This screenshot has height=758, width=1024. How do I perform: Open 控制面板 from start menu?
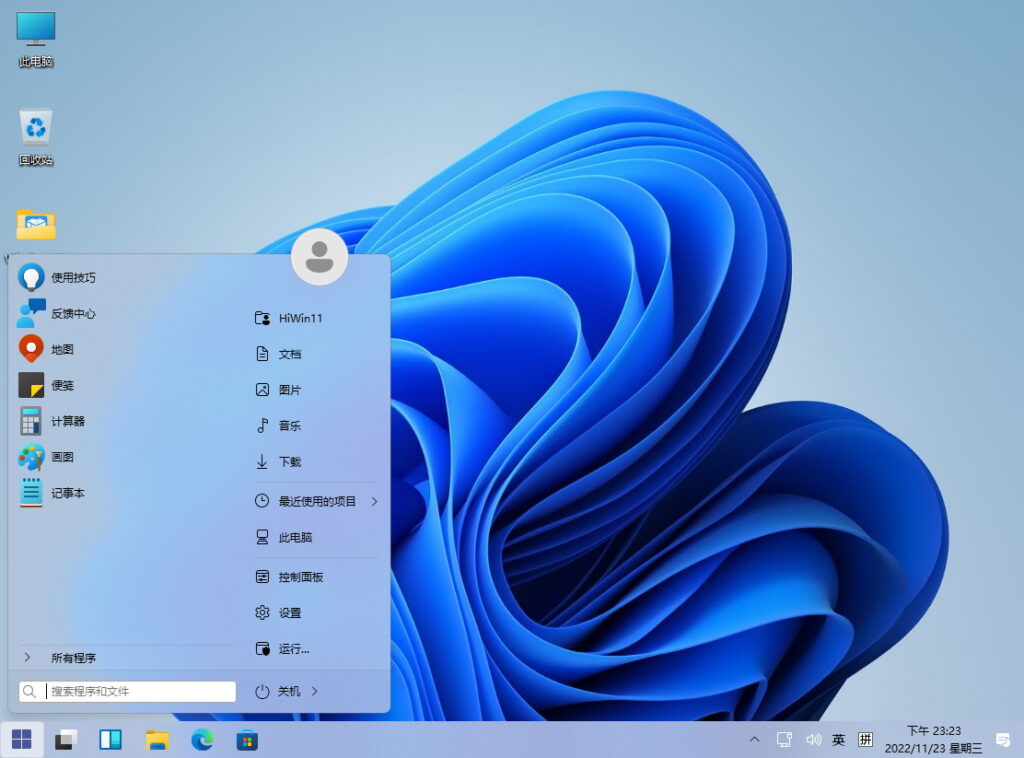(x=300, y=577)
